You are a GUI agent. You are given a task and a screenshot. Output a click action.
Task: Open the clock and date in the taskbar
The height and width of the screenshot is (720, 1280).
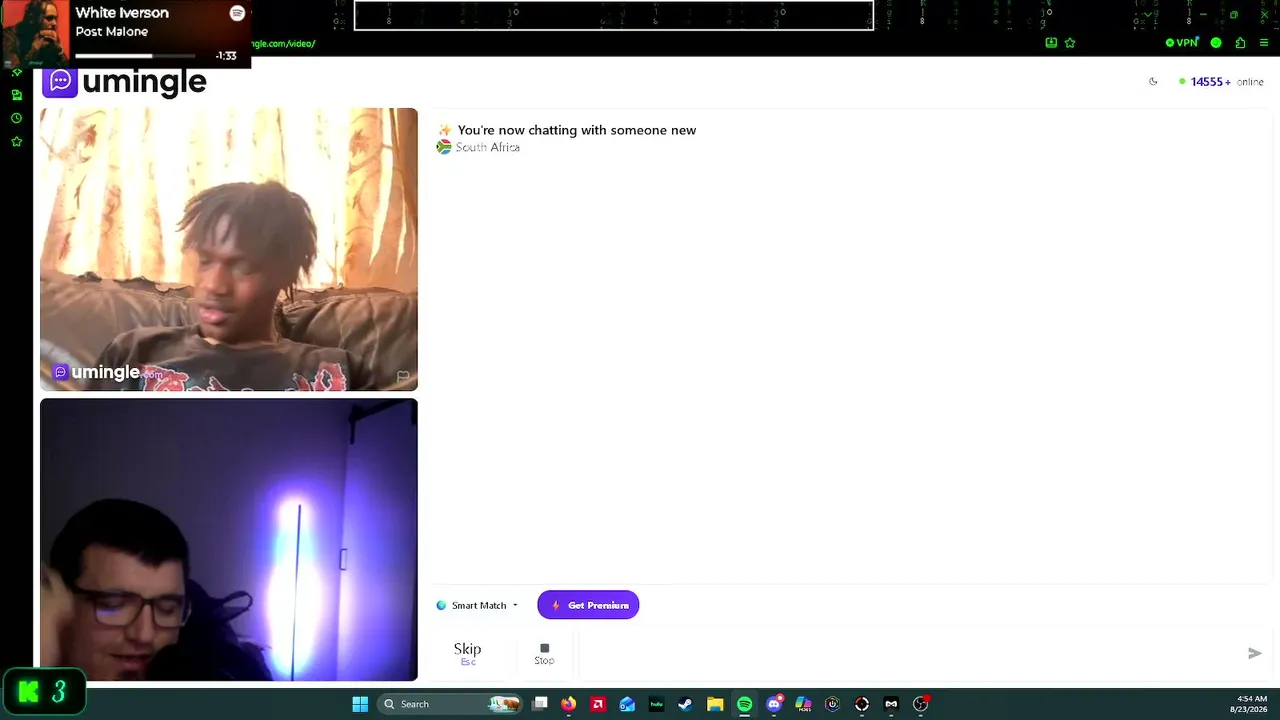(1251, 704)
